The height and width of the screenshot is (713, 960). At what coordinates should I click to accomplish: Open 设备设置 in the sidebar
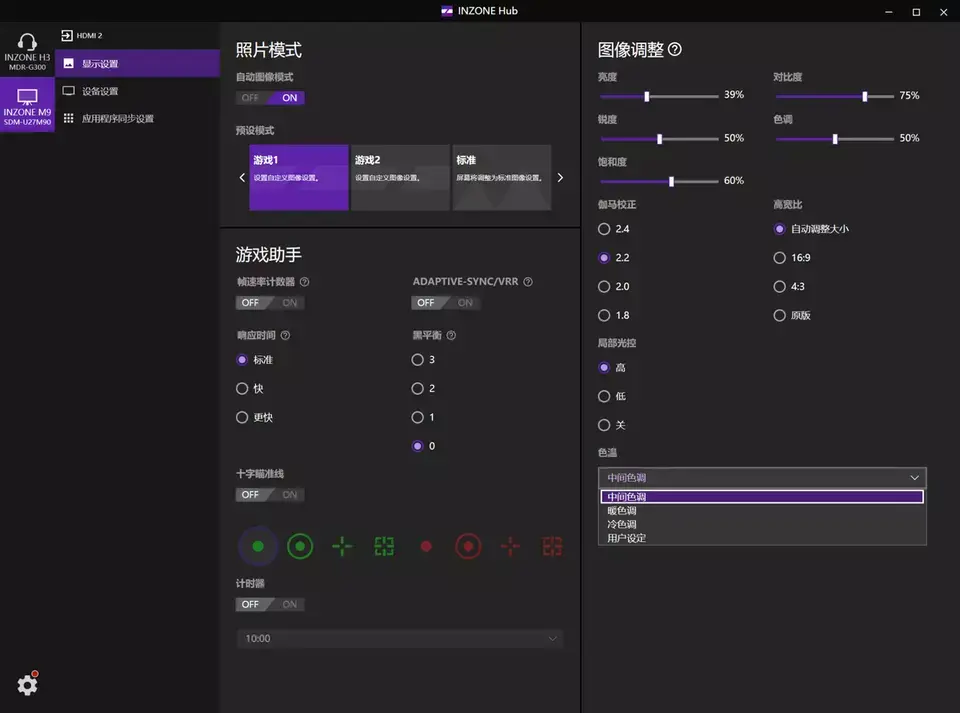[99, 91]
